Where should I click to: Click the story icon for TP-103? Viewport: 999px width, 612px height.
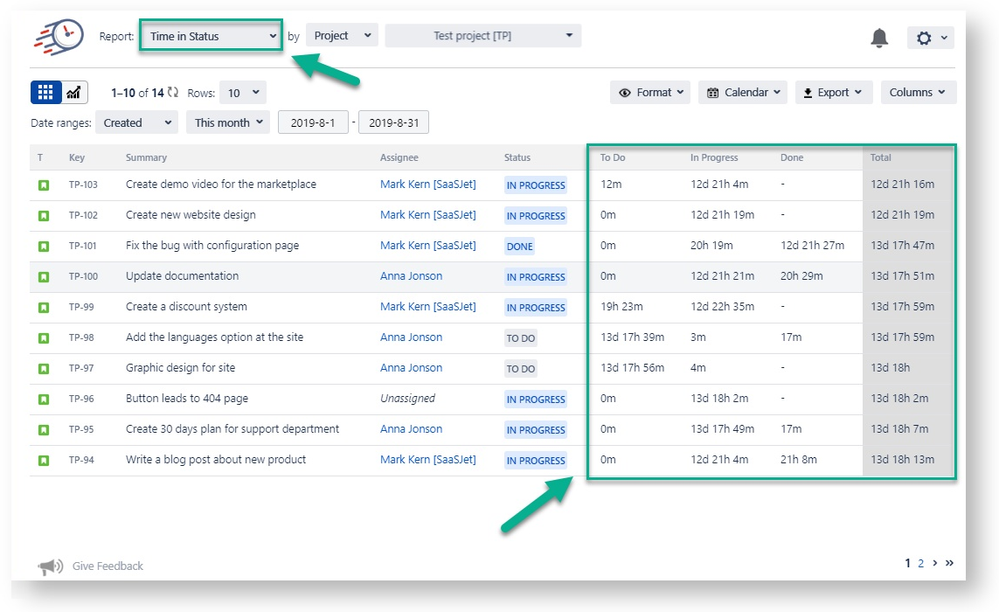point(43,185)
